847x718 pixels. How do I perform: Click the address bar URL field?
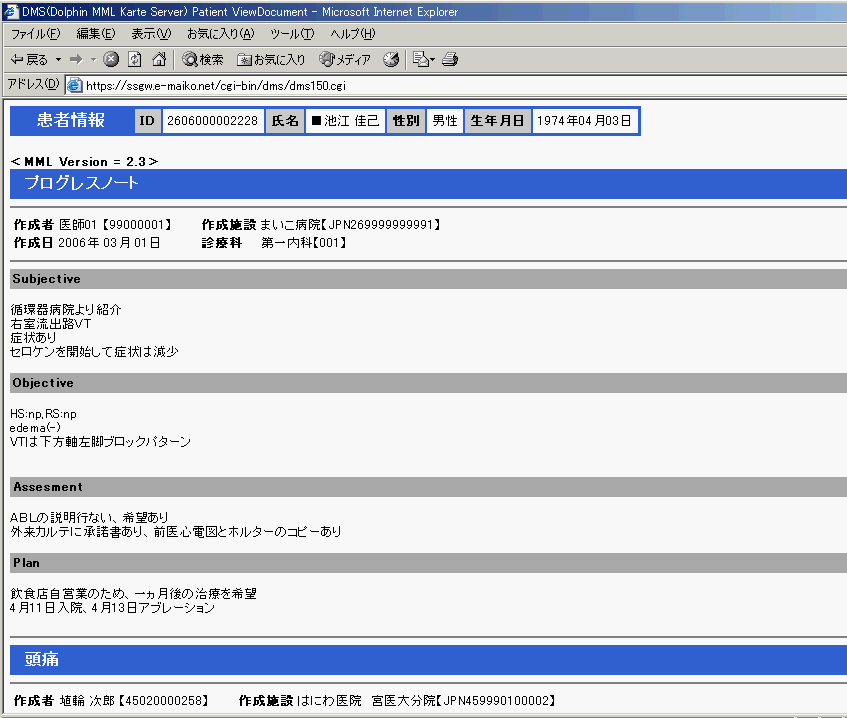400,85
